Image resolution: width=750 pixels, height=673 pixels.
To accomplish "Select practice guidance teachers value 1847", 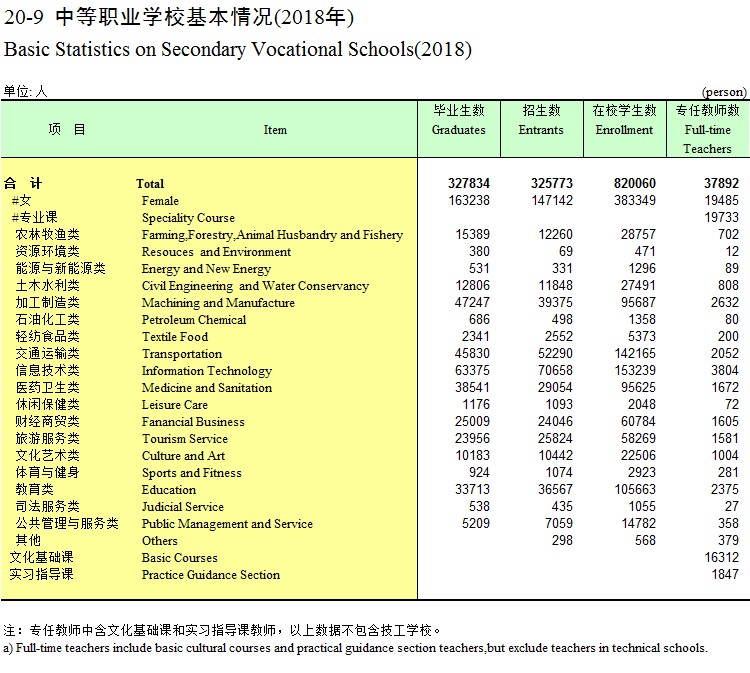I will click(725, 574).
